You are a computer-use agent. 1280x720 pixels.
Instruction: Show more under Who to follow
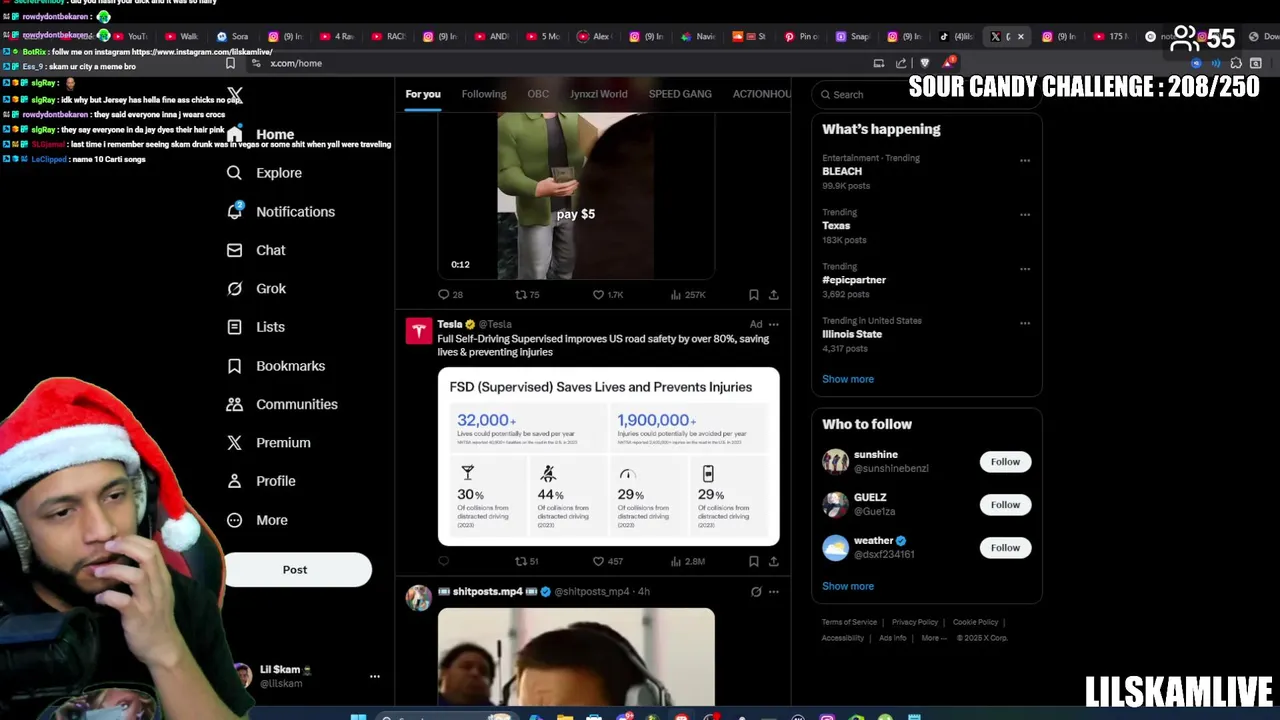coord(848,586)
